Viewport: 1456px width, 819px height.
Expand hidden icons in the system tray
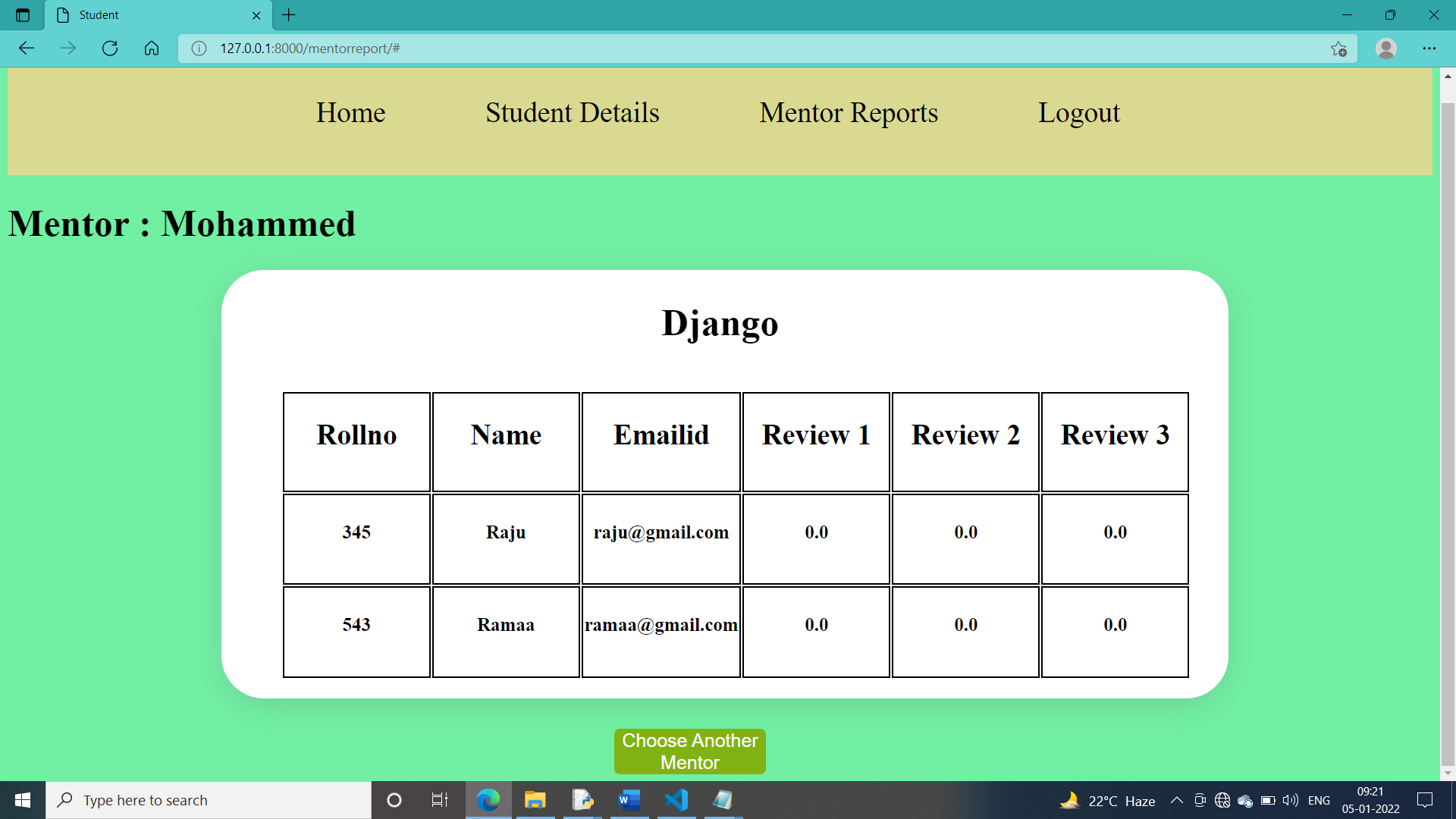tap(1177, 799)
